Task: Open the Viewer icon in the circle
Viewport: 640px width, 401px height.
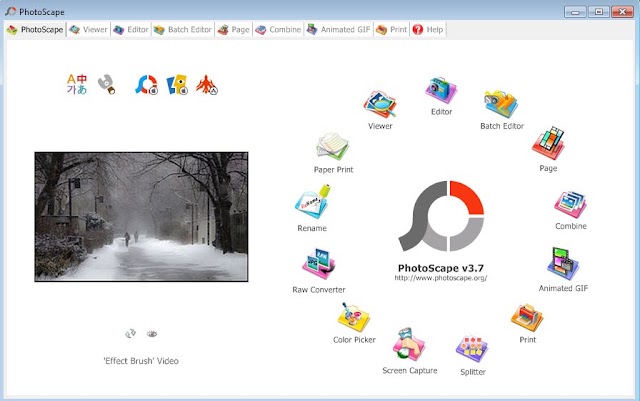Action: 380,105
